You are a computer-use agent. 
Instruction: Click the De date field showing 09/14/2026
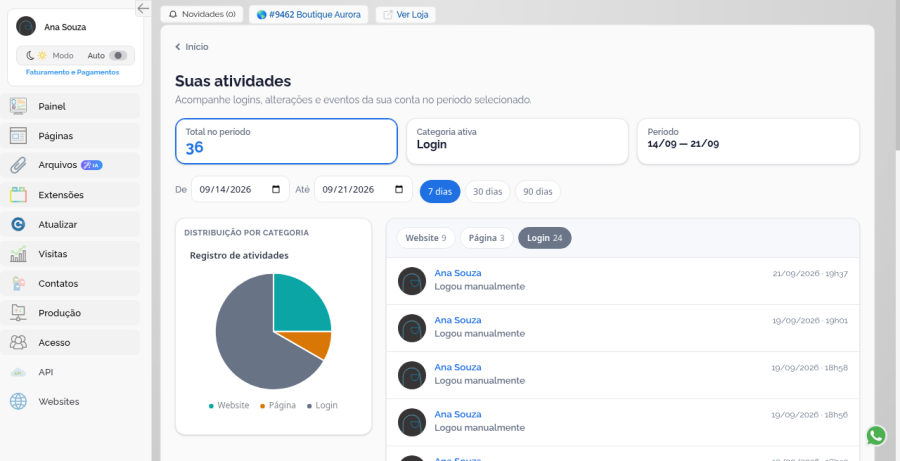click(x=240, y=189)
